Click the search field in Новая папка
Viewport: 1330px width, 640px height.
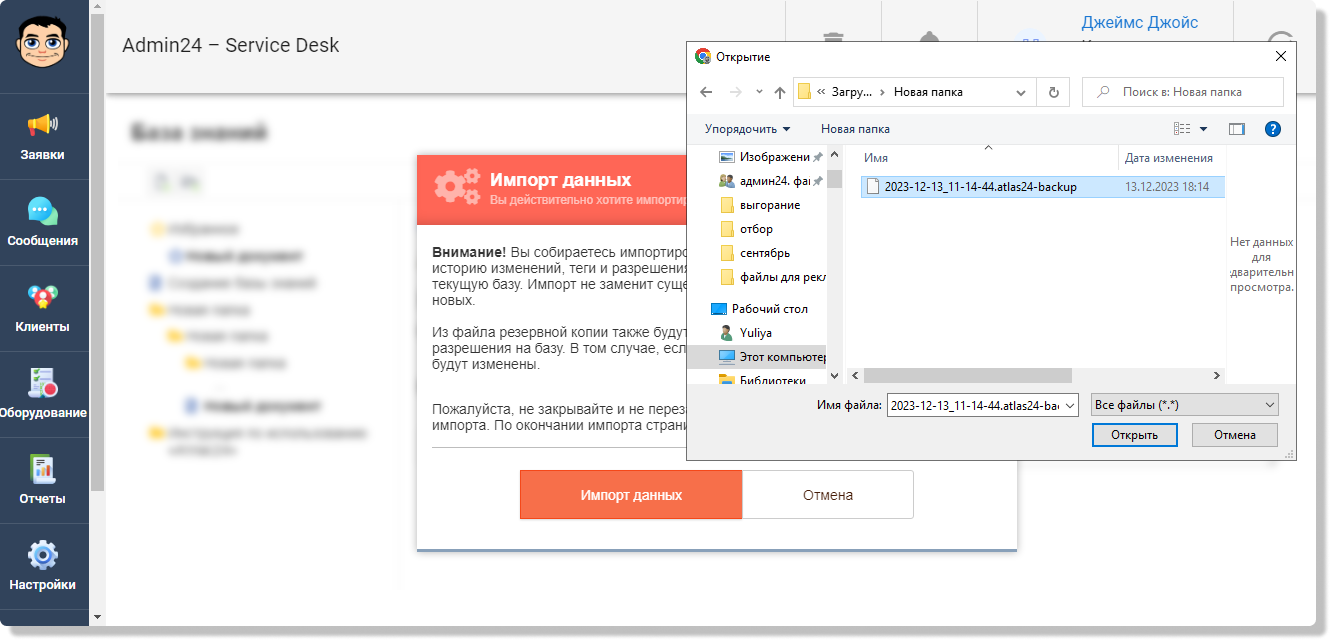pyautogui.click(x=1183, y=92)
